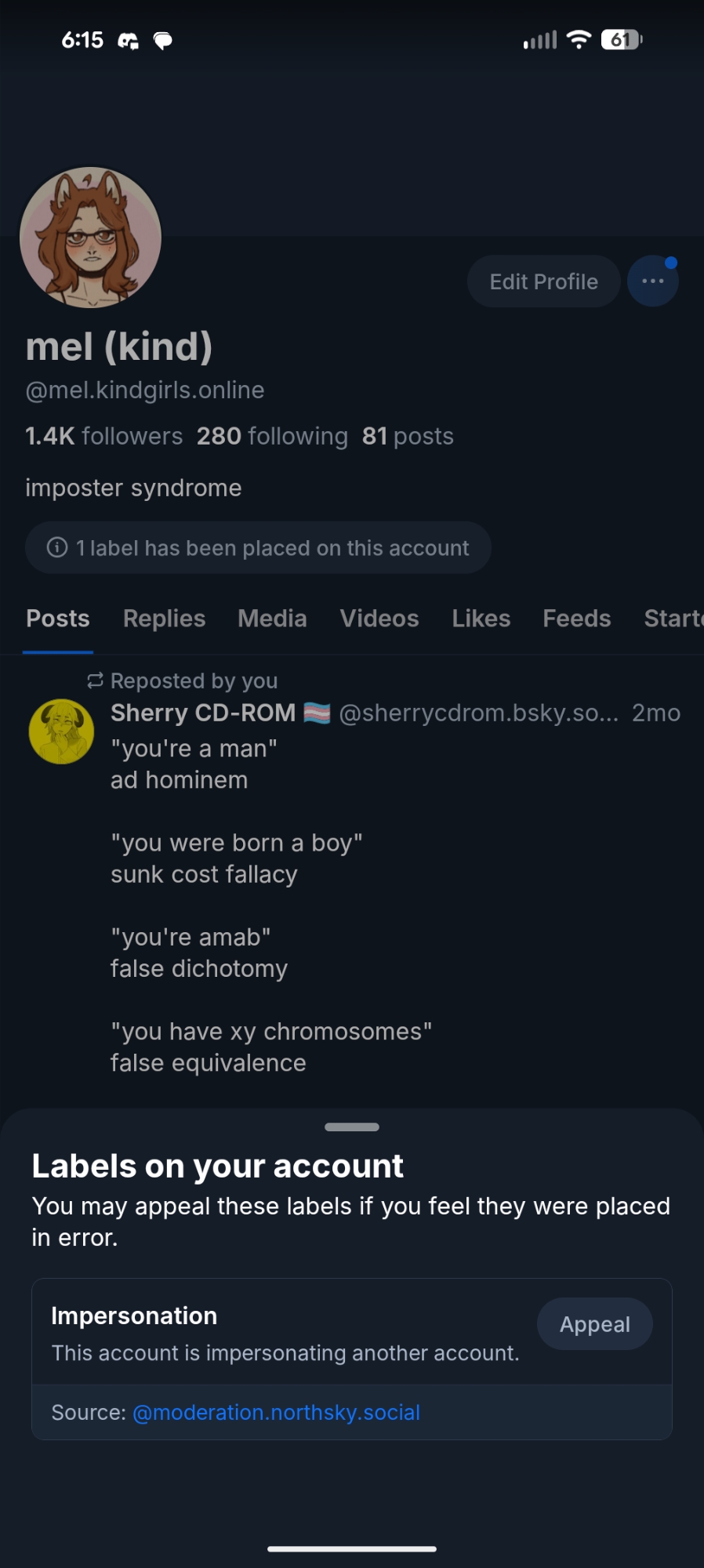Open Sherry CD-ROM's yellow avatar
704x1568 pixels.
tap(61, 731)
